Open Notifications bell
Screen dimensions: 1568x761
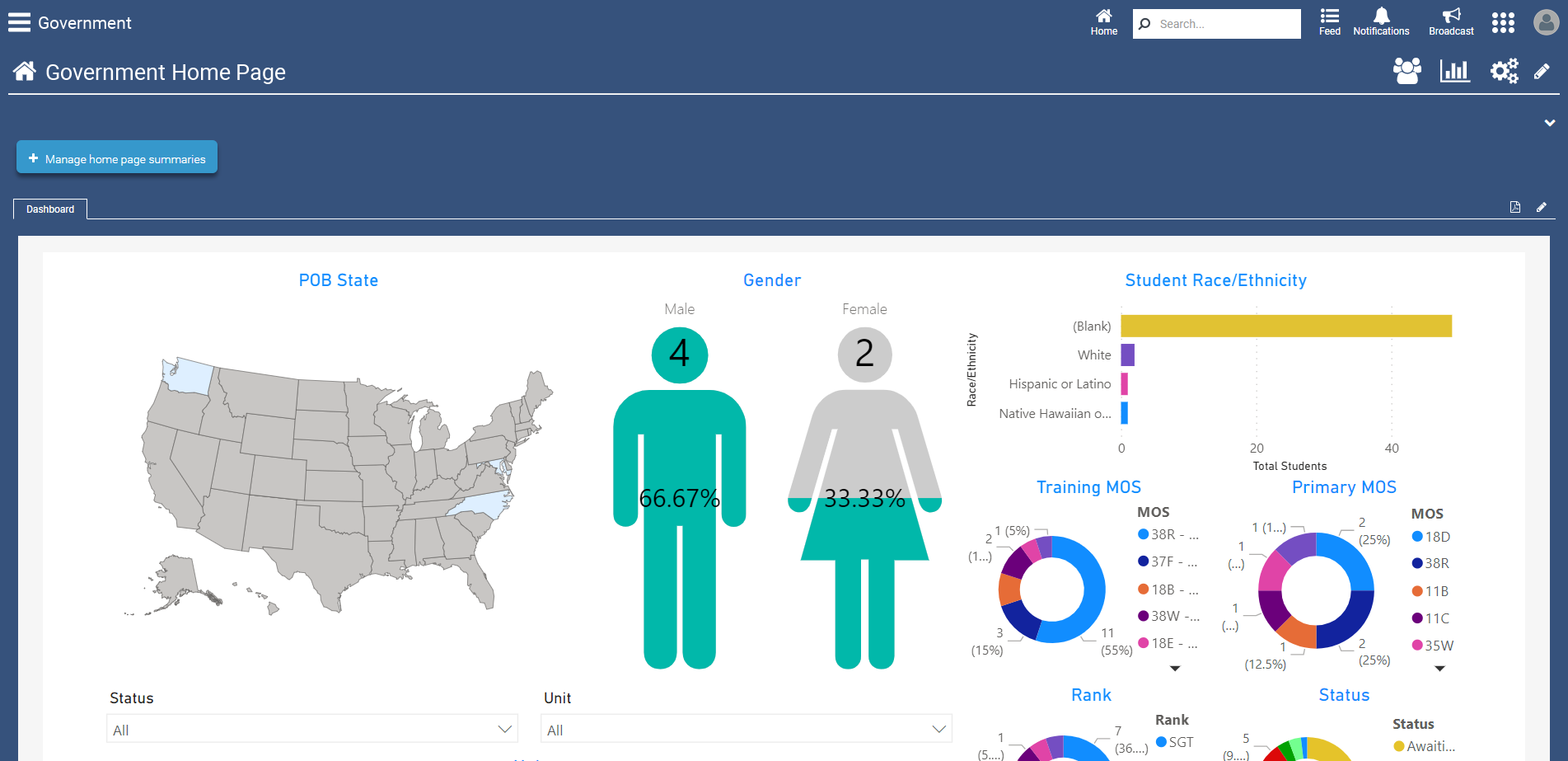pyautogui.click(x=1381, y=22)
